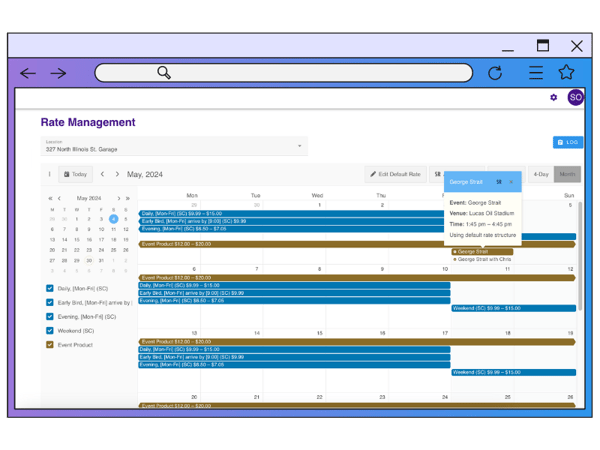Switch to the 4-Day view
The image size is (600, 450).
540,174
